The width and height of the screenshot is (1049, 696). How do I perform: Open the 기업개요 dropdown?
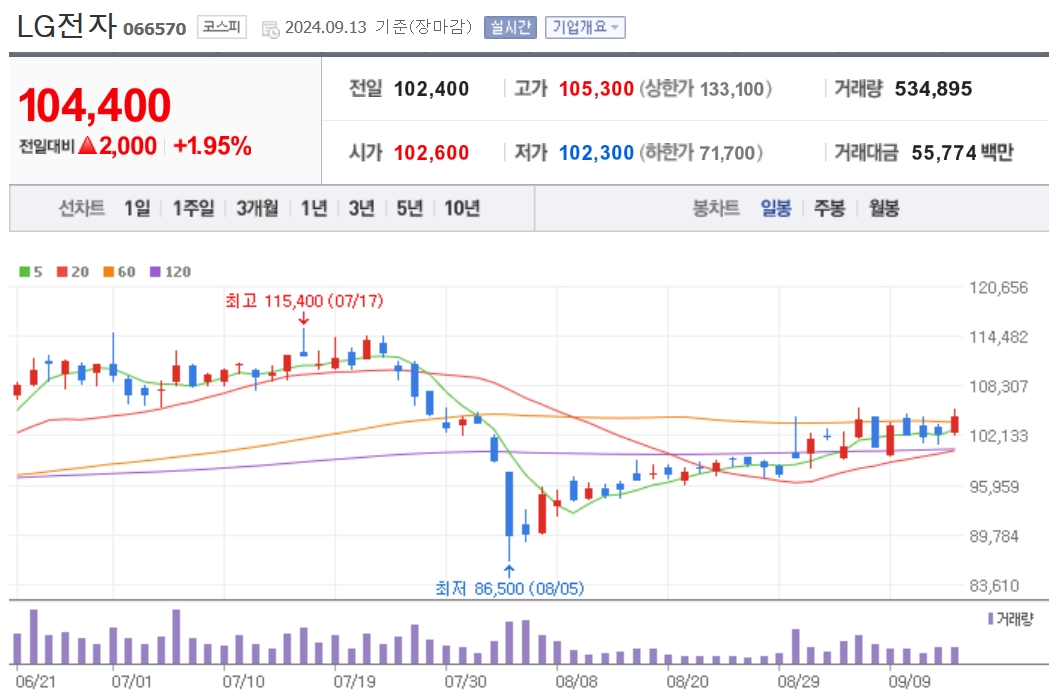pos(585,27)
